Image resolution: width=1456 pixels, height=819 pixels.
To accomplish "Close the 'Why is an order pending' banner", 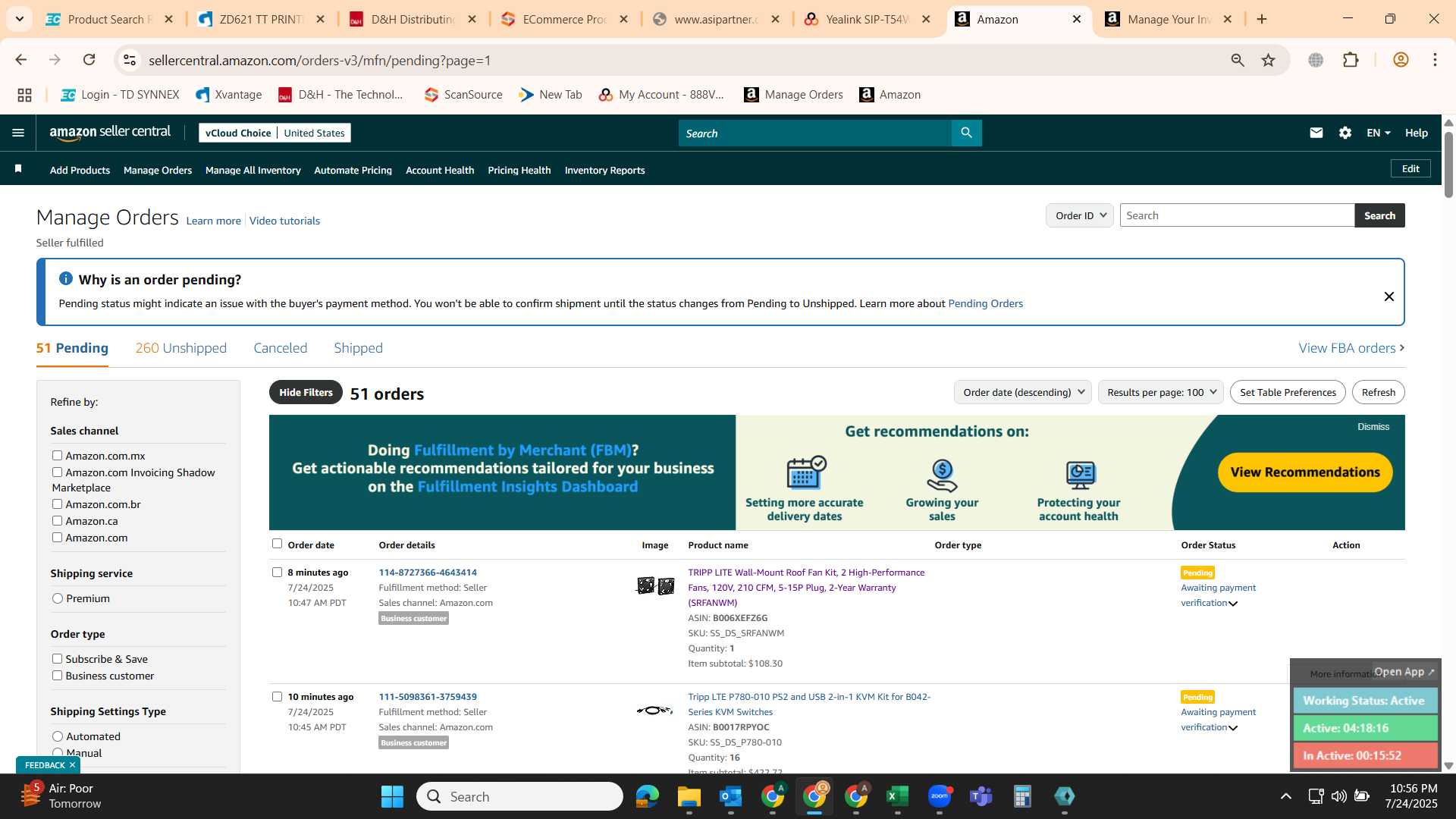I will coord(1389,297).
